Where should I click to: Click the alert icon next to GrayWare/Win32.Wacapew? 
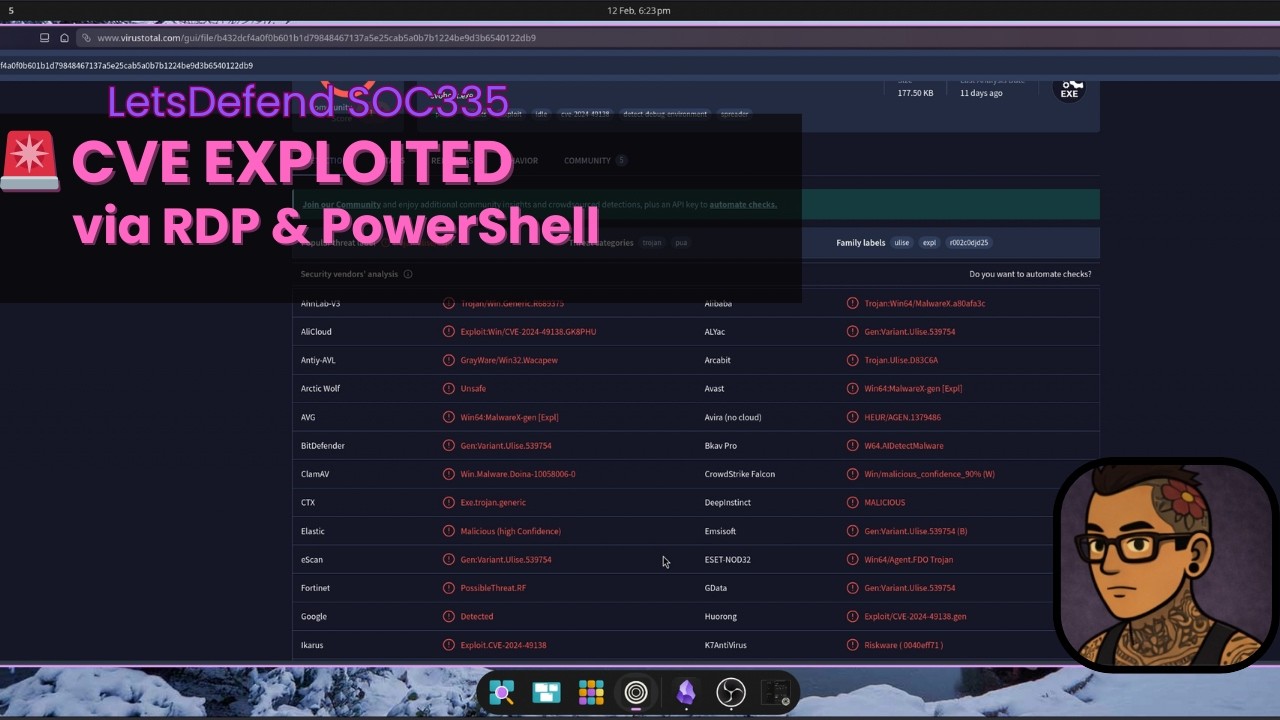click(x=449, y=360)
